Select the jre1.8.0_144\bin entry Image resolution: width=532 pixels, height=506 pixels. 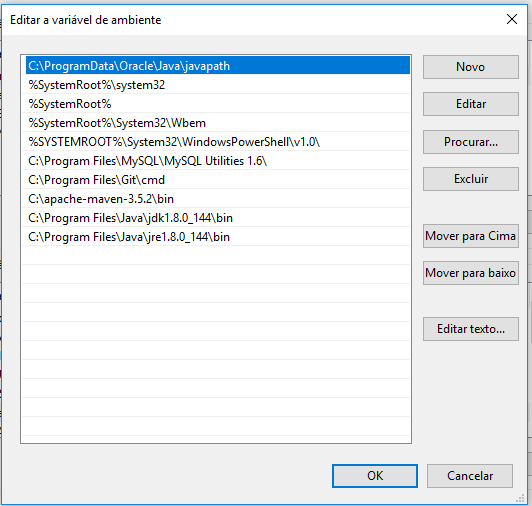[218, 237]
